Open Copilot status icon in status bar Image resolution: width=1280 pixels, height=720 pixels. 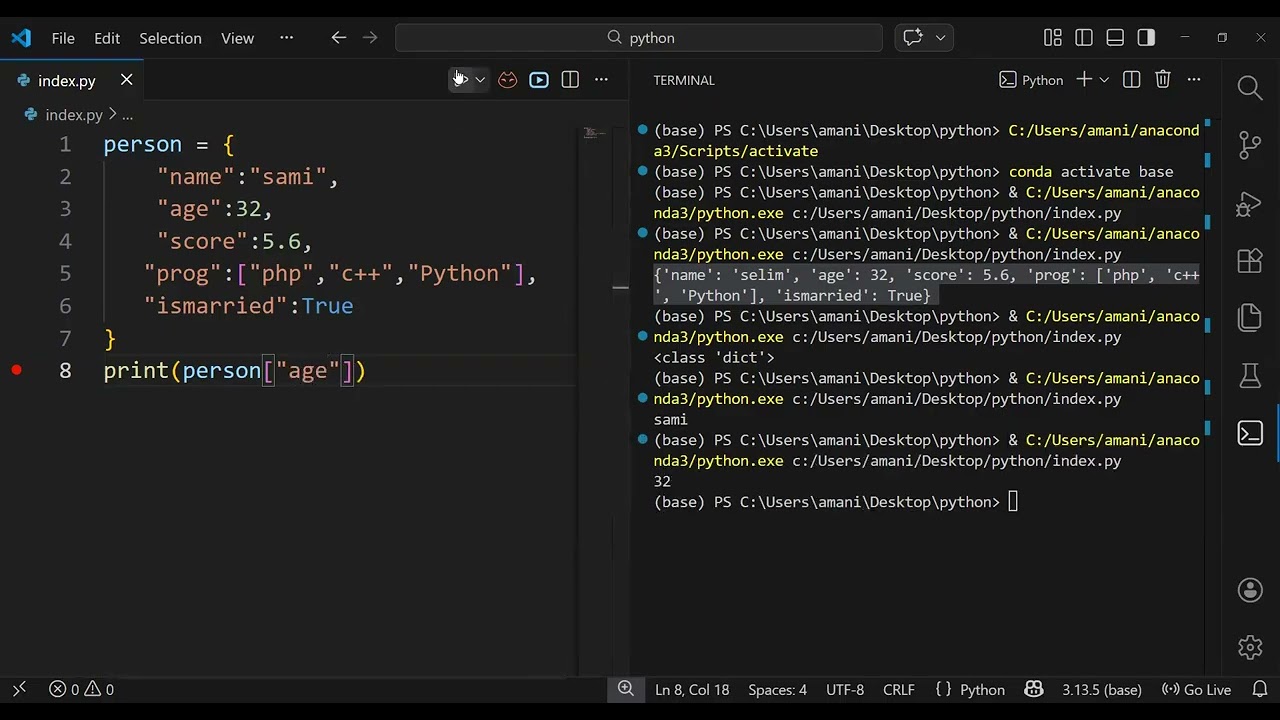point(1034,690)
